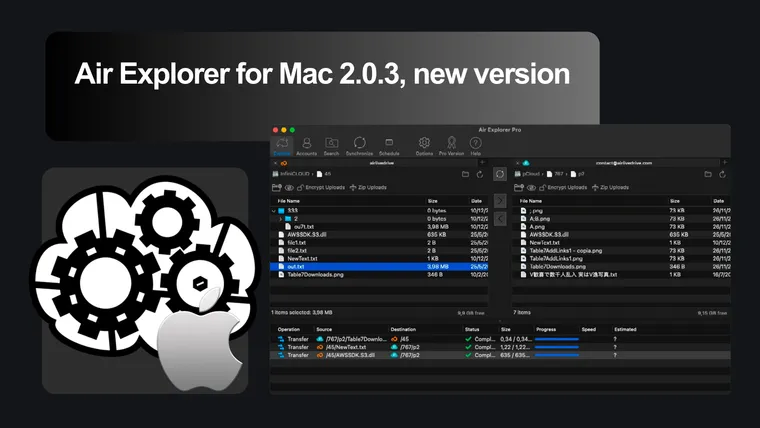Click the pCloud root breadcrumb
This screenshot has height=428, width=760.
[x=527, y=174]
